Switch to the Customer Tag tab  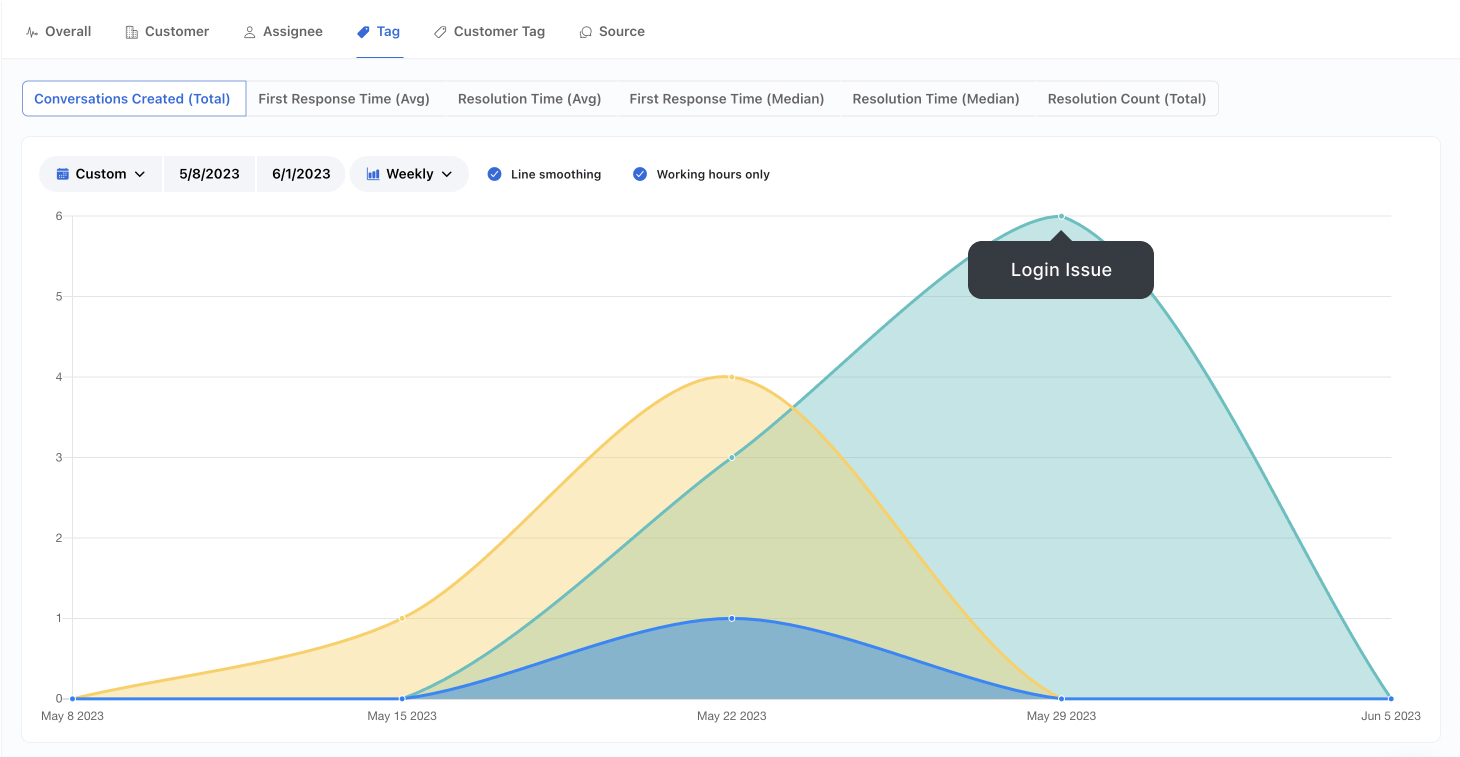[x=499, y=32]
